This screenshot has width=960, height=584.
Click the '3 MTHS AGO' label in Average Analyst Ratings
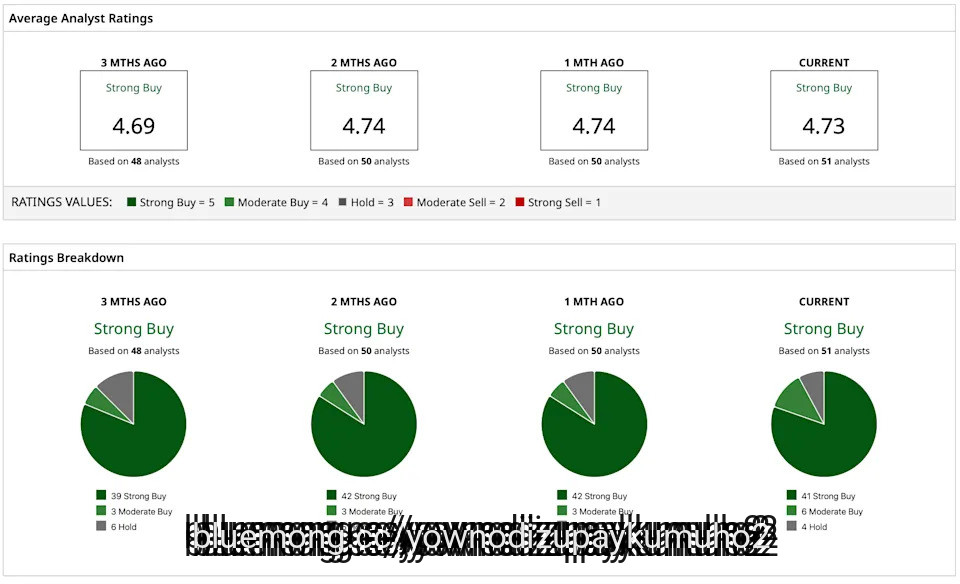tap(133, 62)
